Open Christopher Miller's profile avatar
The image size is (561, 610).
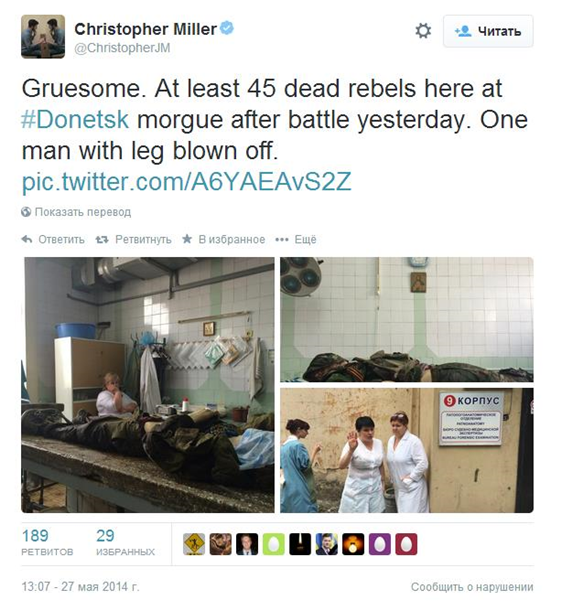click(43, 37)
